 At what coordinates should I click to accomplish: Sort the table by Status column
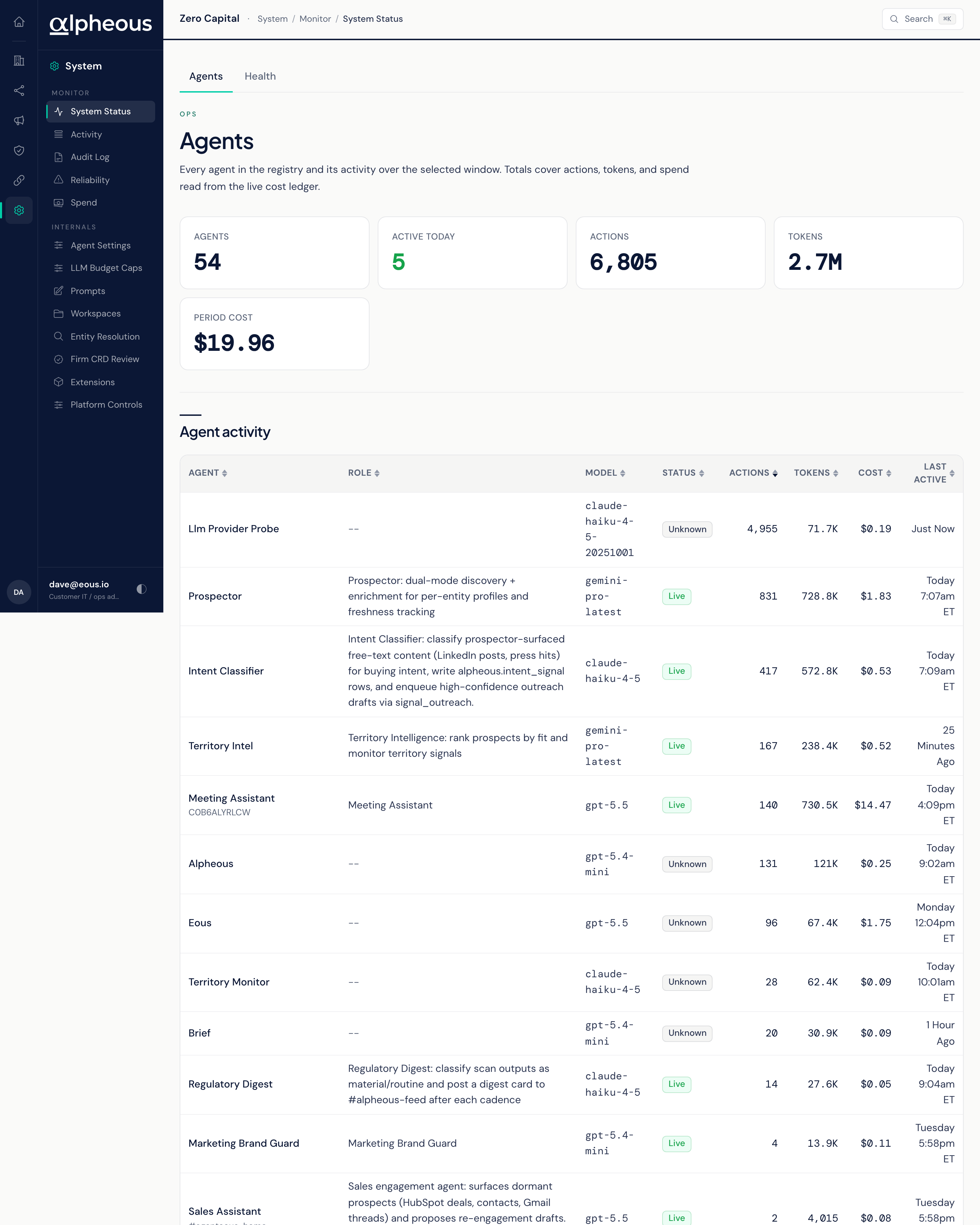[683, 473]
